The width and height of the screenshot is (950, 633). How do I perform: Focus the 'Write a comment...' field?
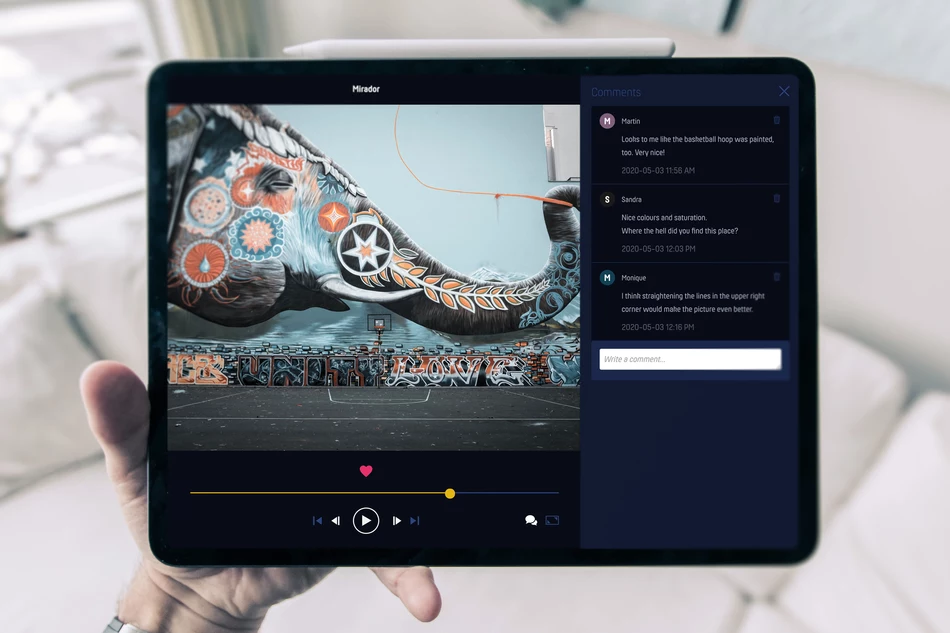690,359
